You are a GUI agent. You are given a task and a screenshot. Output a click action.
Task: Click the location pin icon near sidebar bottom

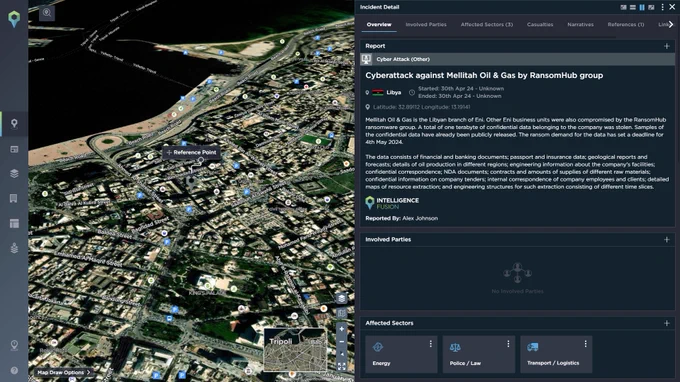point(14,345)
